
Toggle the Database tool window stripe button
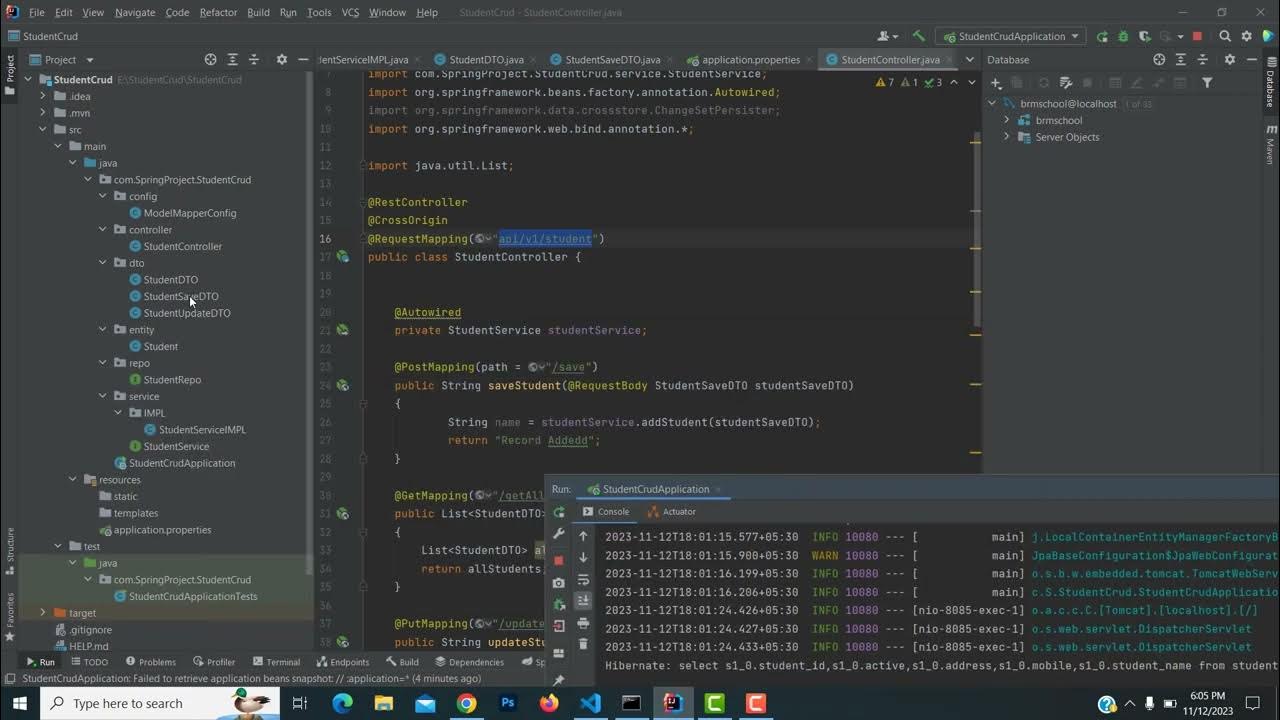(1270, 83)
